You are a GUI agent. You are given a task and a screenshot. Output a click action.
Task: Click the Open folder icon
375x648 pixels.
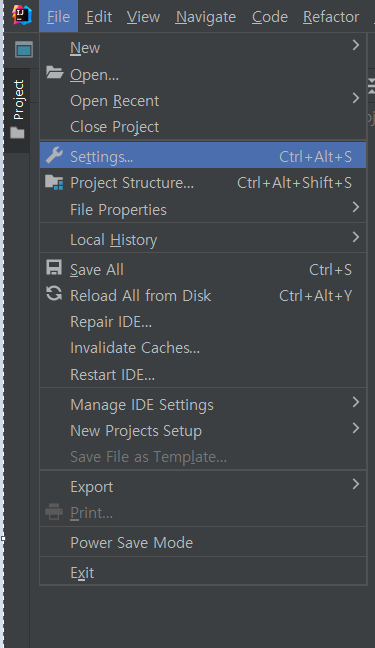(54, 73)
